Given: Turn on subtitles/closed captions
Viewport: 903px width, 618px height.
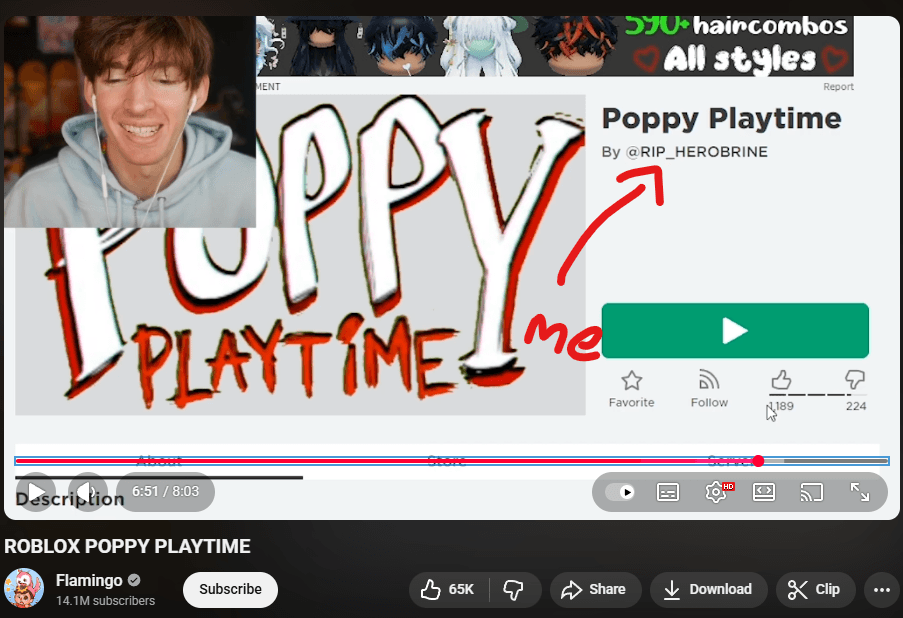Looking at the screenshot, I should coord(668,492).
